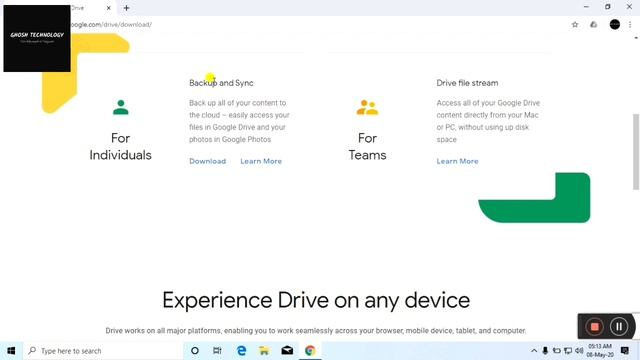Open the volume control tray icon

(x=579, y=351)
